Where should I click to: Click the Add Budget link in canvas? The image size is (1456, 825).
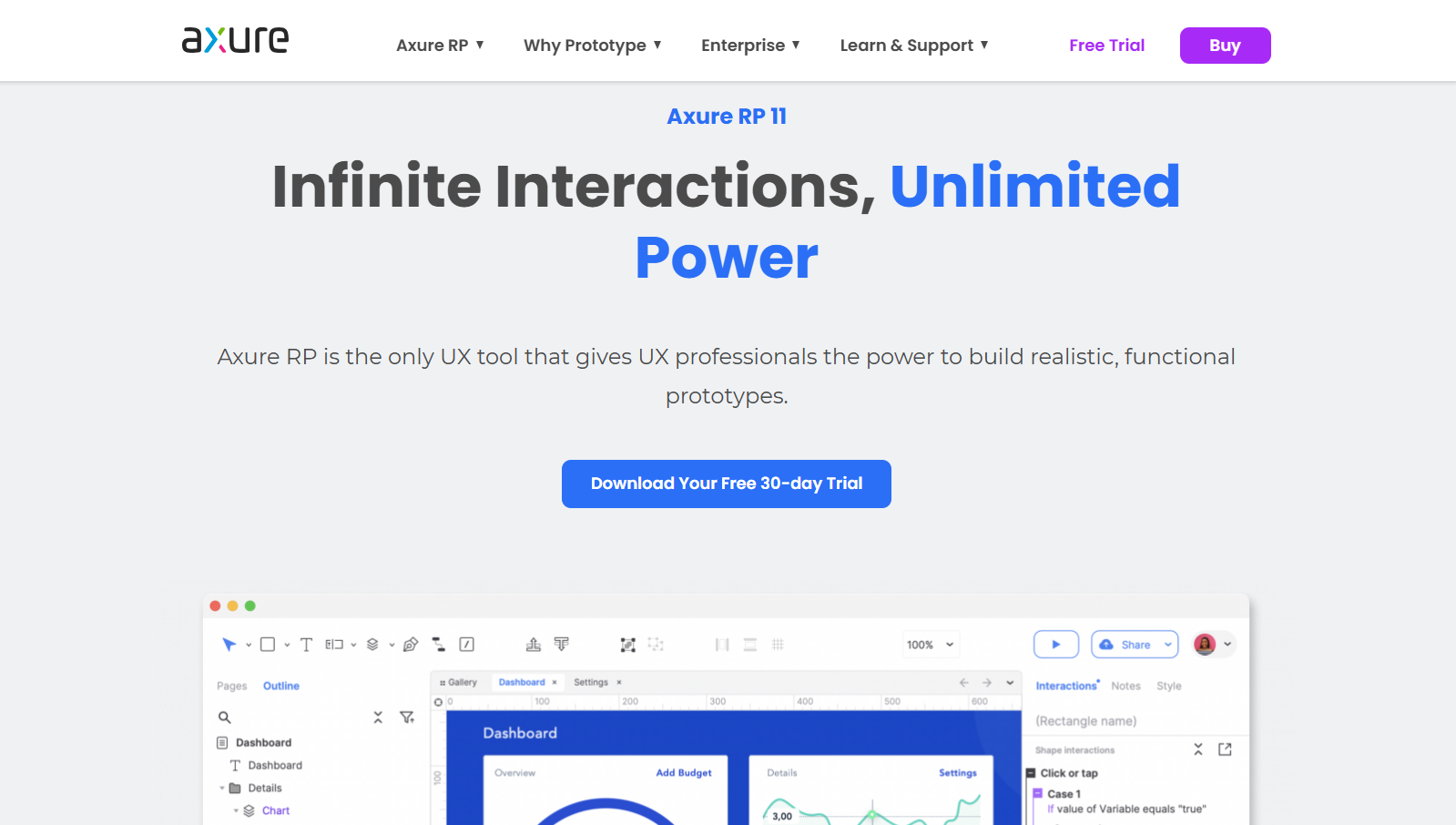pos(684,773)
